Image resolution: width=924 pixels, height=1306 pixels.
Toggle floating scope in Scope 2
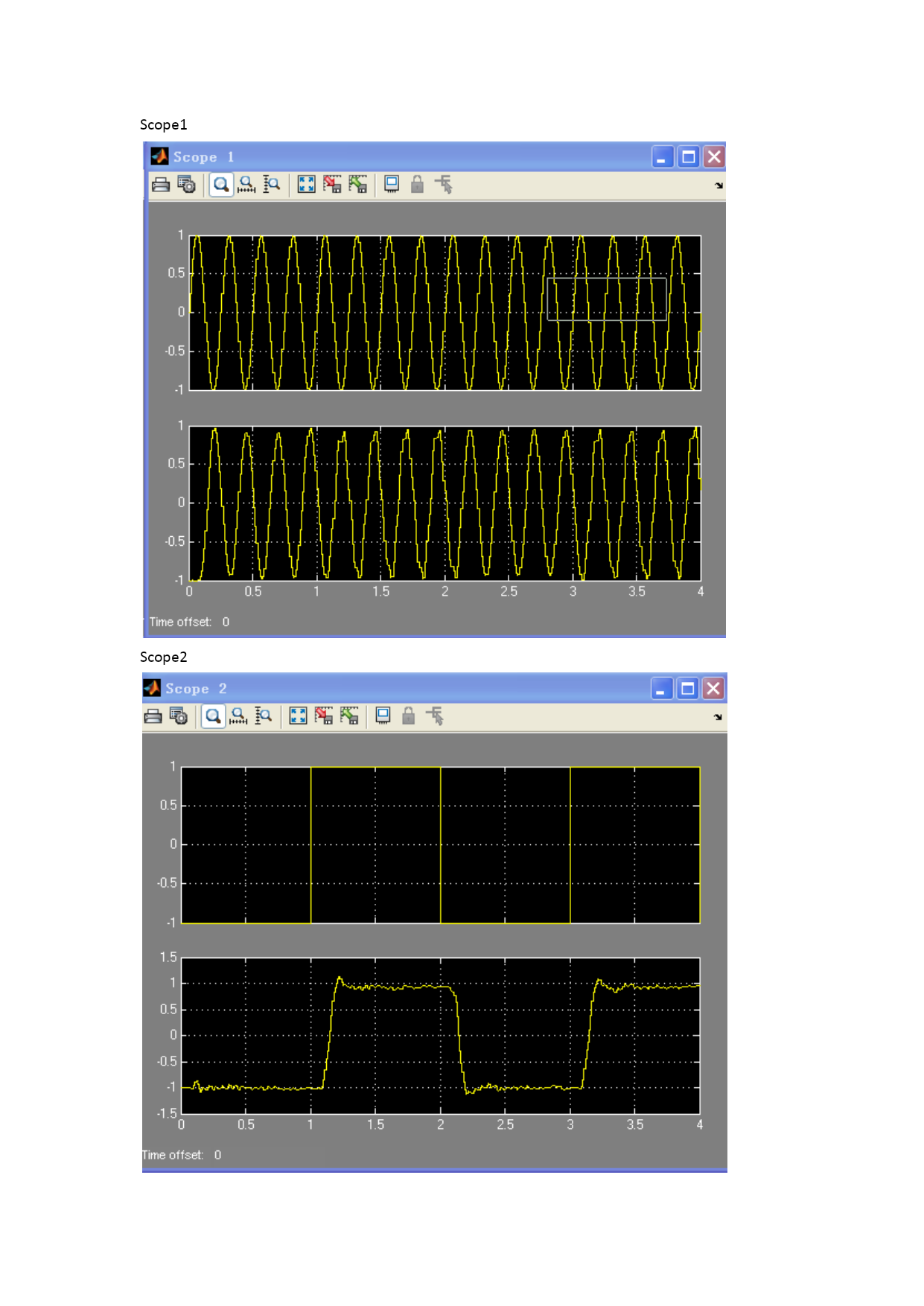tap(383, 716)
